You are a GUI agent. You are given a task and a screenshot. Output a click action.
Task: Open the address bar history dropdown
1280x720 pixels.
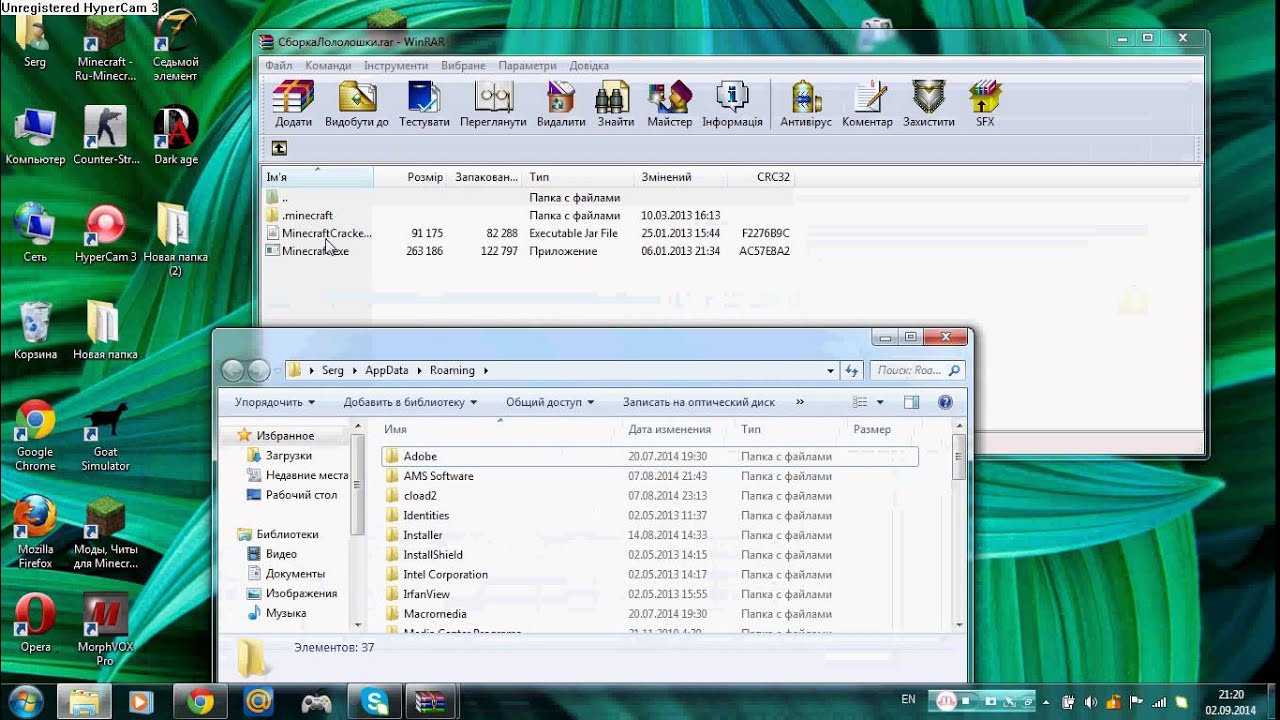[830, 370]
